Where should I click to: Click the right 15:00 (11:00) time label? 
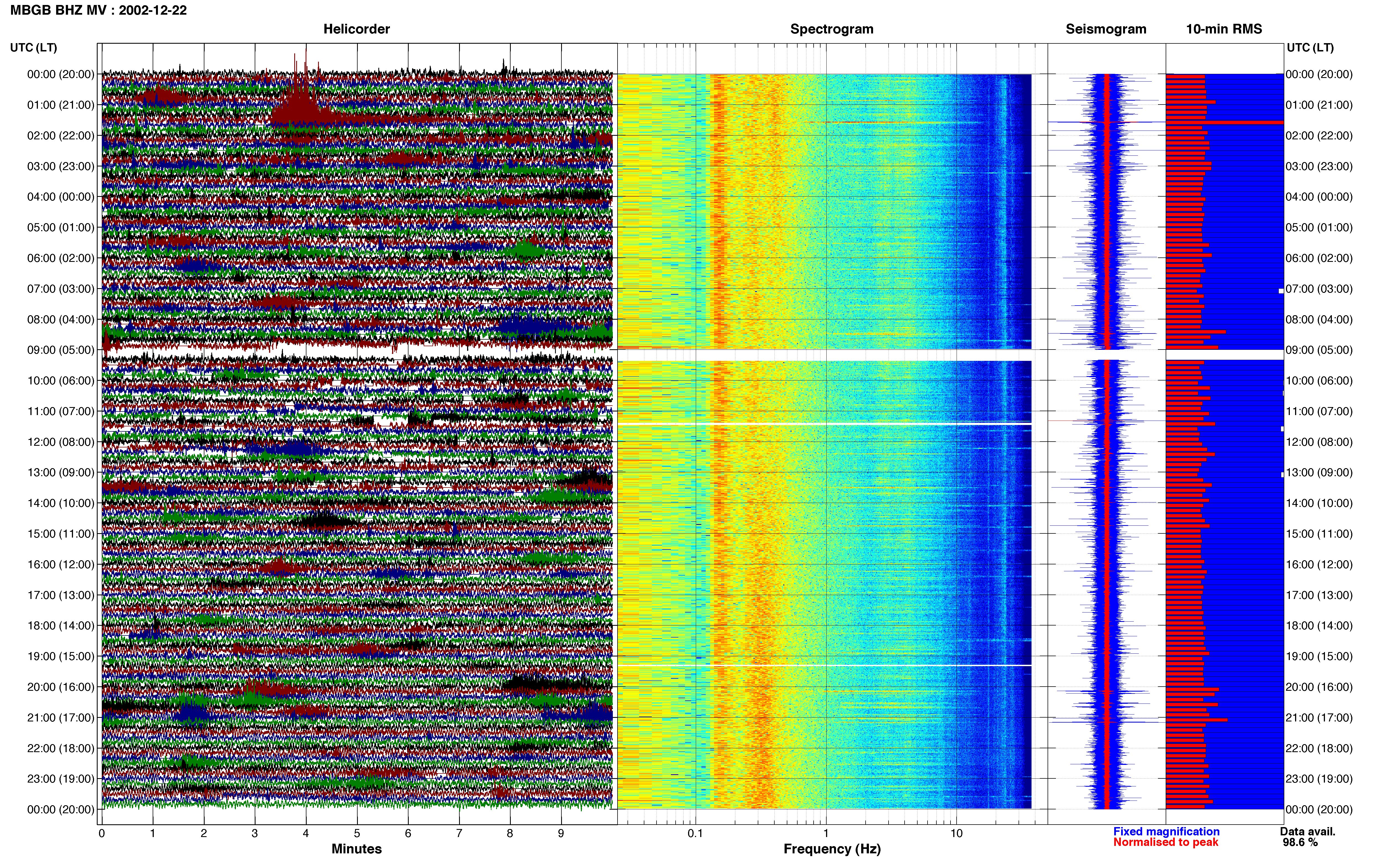point(1319,534)
